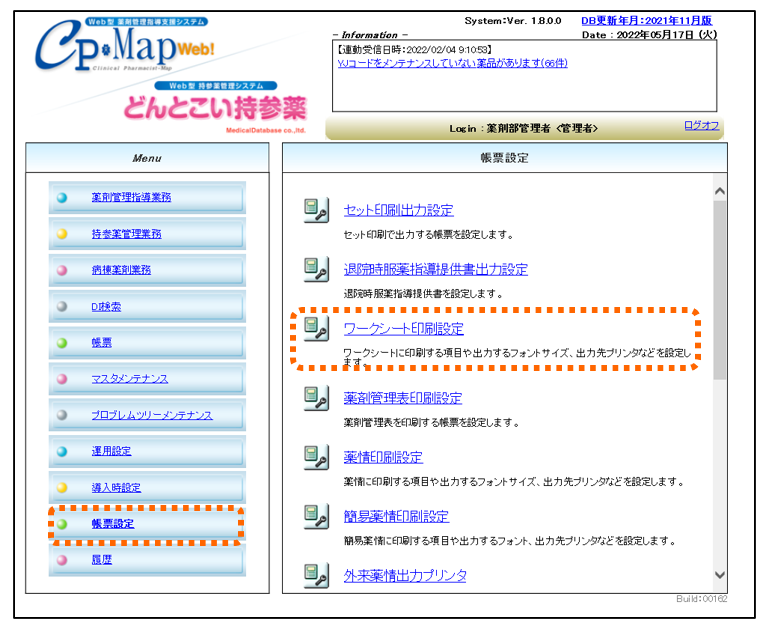The width and height of the screenshot is (766, 632).
Task: Open the 薬剤管理指導業務 menu item
Action: (x=130, y=198)
